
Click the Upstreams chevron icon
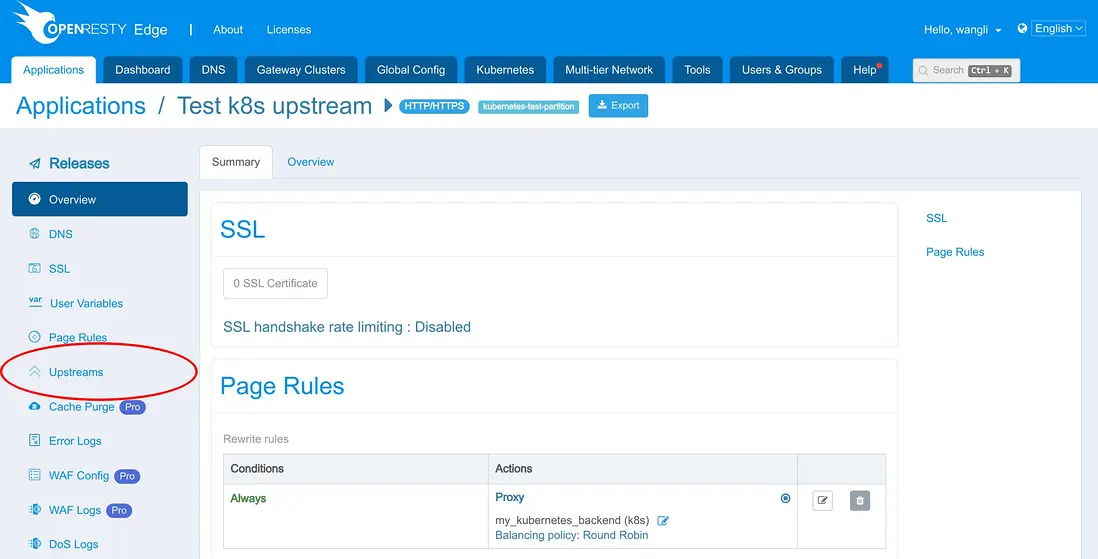[x=34, y=372]
